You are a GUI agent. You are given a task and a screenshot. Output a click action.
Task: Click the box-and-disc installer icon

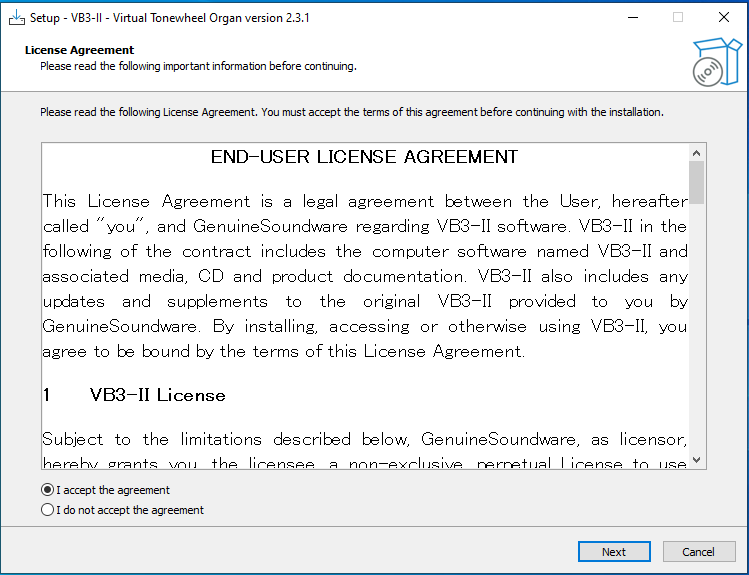(717, 62)
